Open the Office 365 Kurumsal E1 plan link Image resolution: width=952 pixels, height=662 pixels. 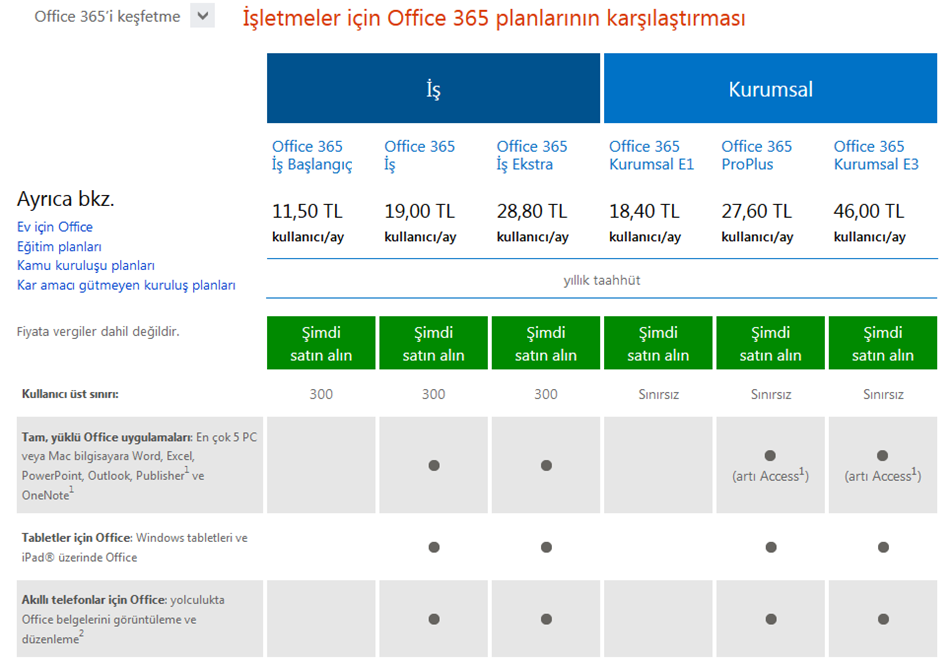[651, 155]
